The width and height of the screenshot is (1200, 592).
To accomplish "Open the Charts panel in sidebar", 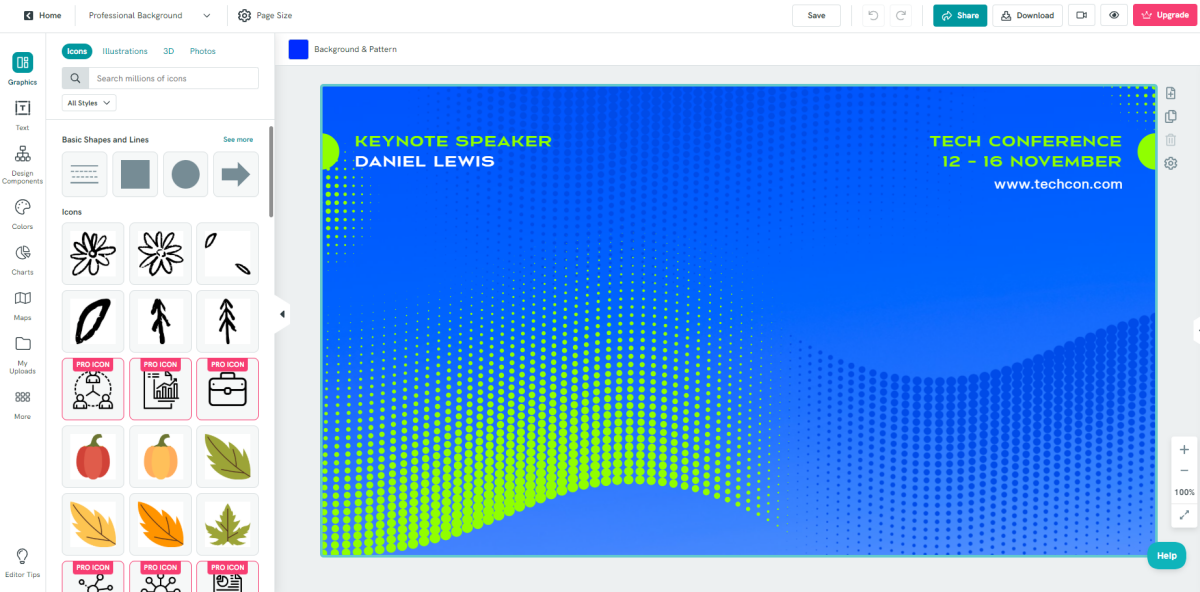I will tap(22, 258).
